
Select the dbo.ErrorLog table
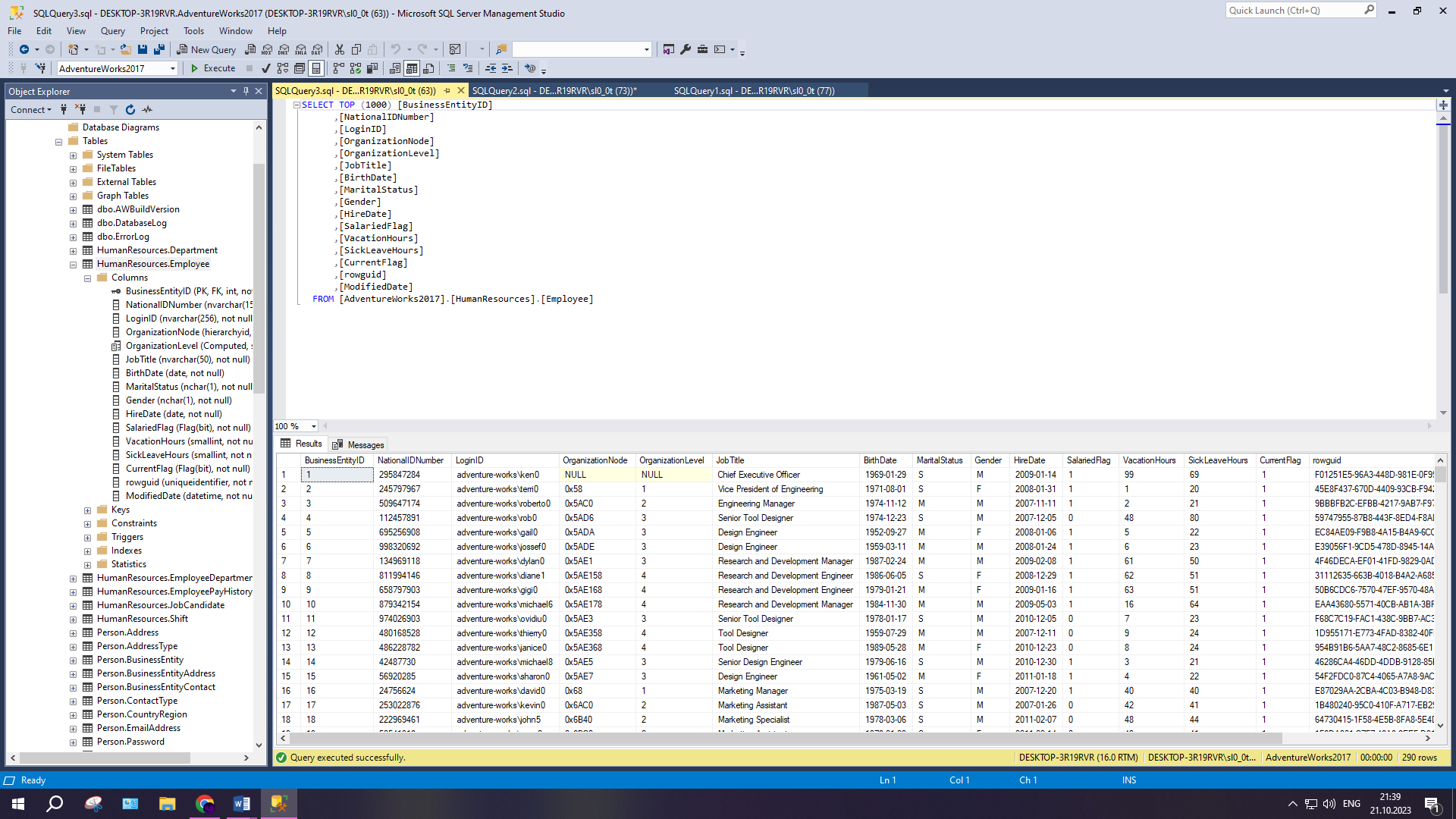point(123,237)
